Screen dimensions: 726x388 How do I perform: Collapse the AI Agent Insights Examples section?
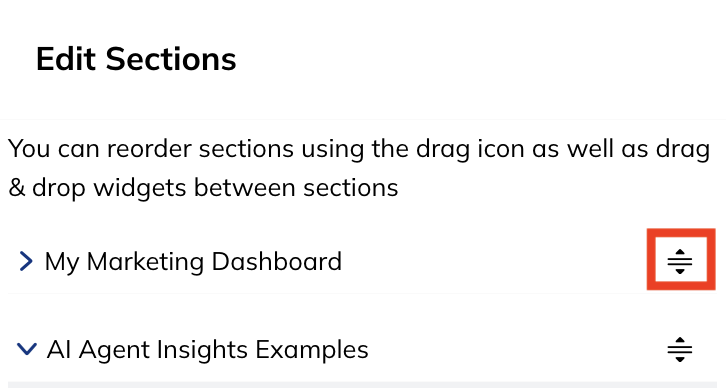pyautogui.click(x=26, y=349)
